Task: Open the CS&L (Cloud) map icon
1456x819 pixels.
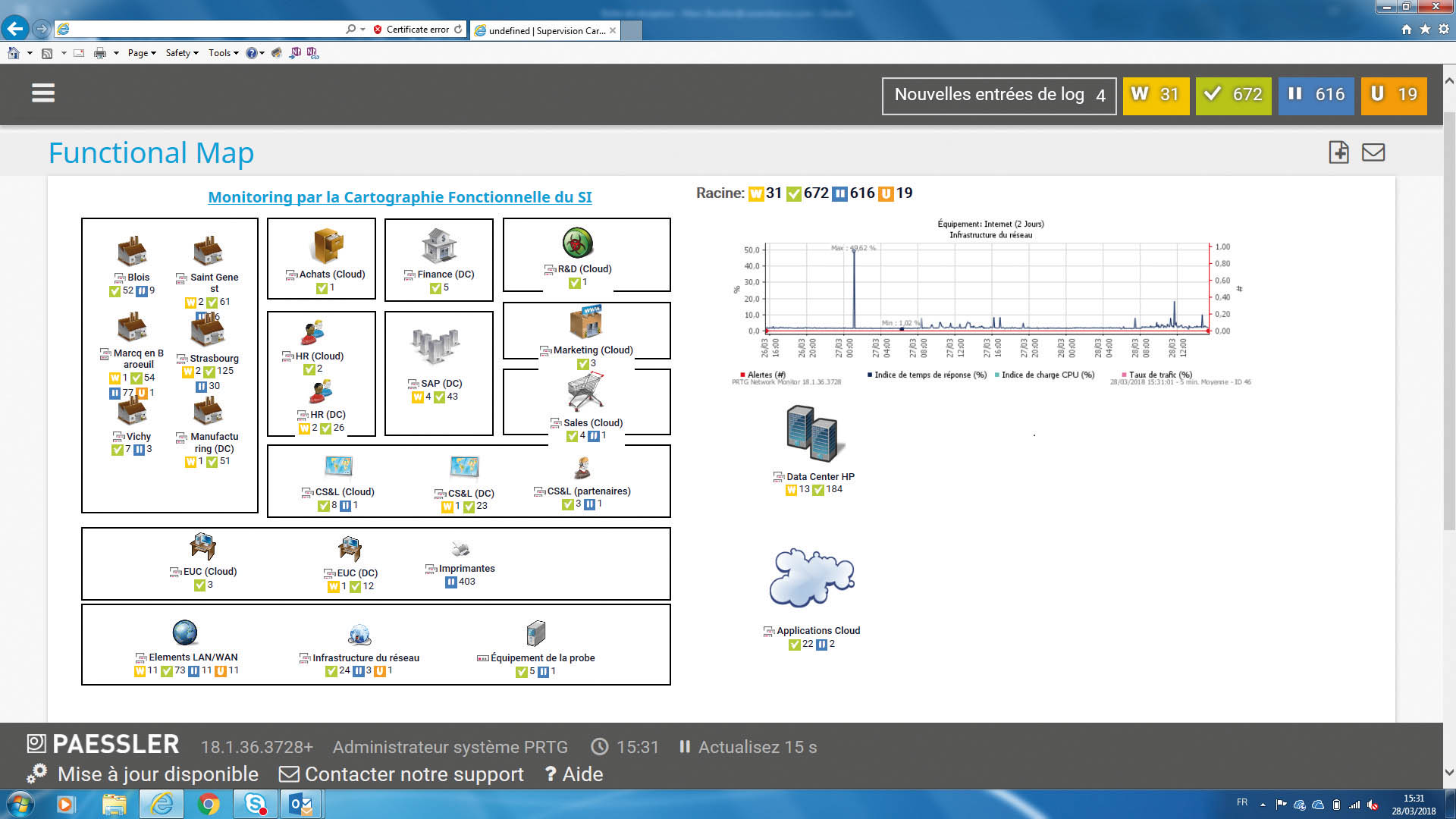Action: tap(338, 466)
